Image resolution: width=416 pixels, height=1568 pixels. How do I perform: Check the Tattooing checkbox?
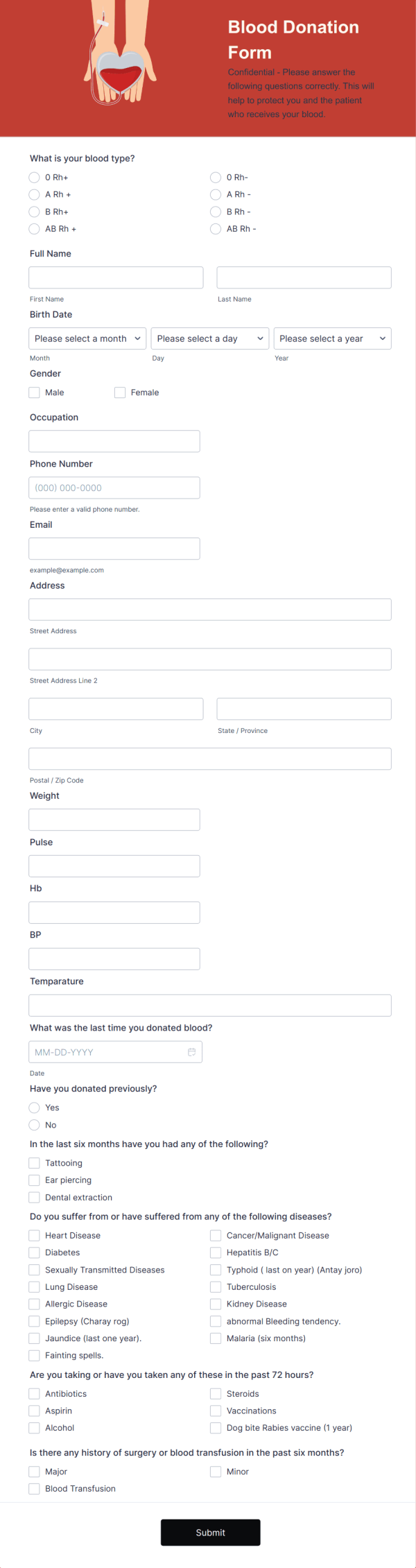click(34, 1162)
